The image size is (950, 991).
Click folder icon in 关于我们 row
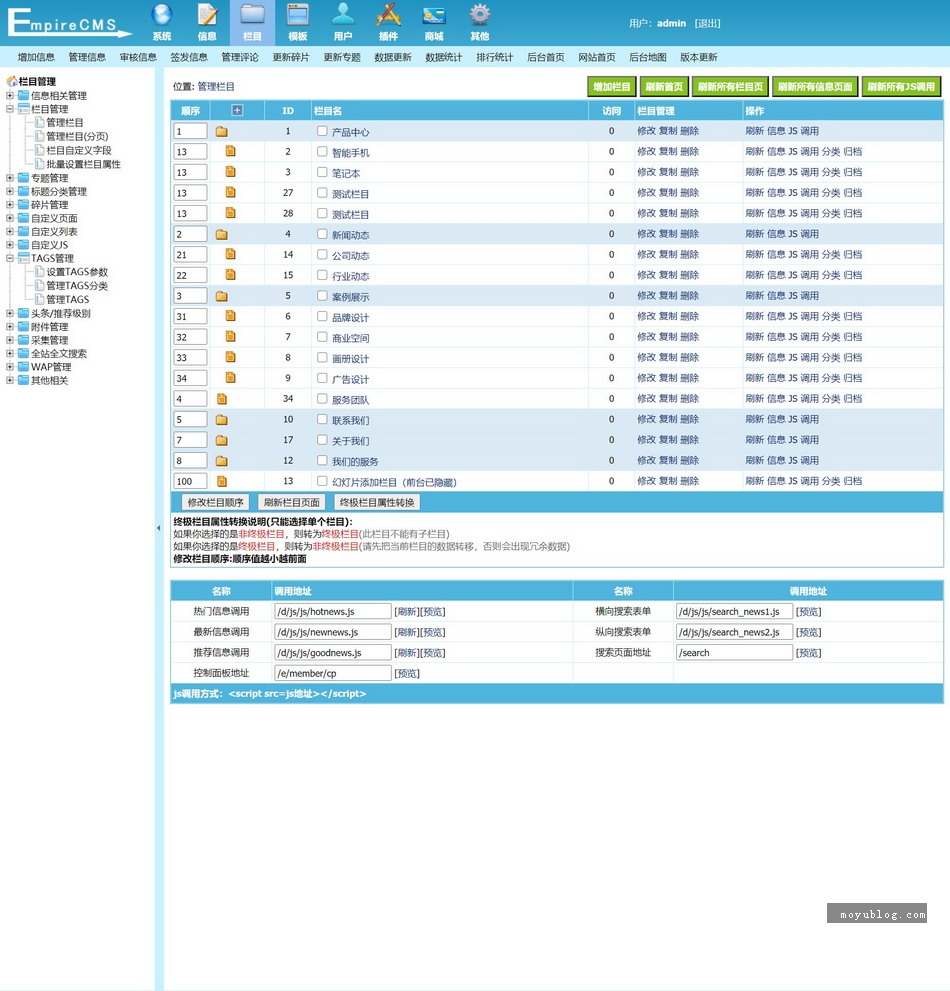(221, 440)
